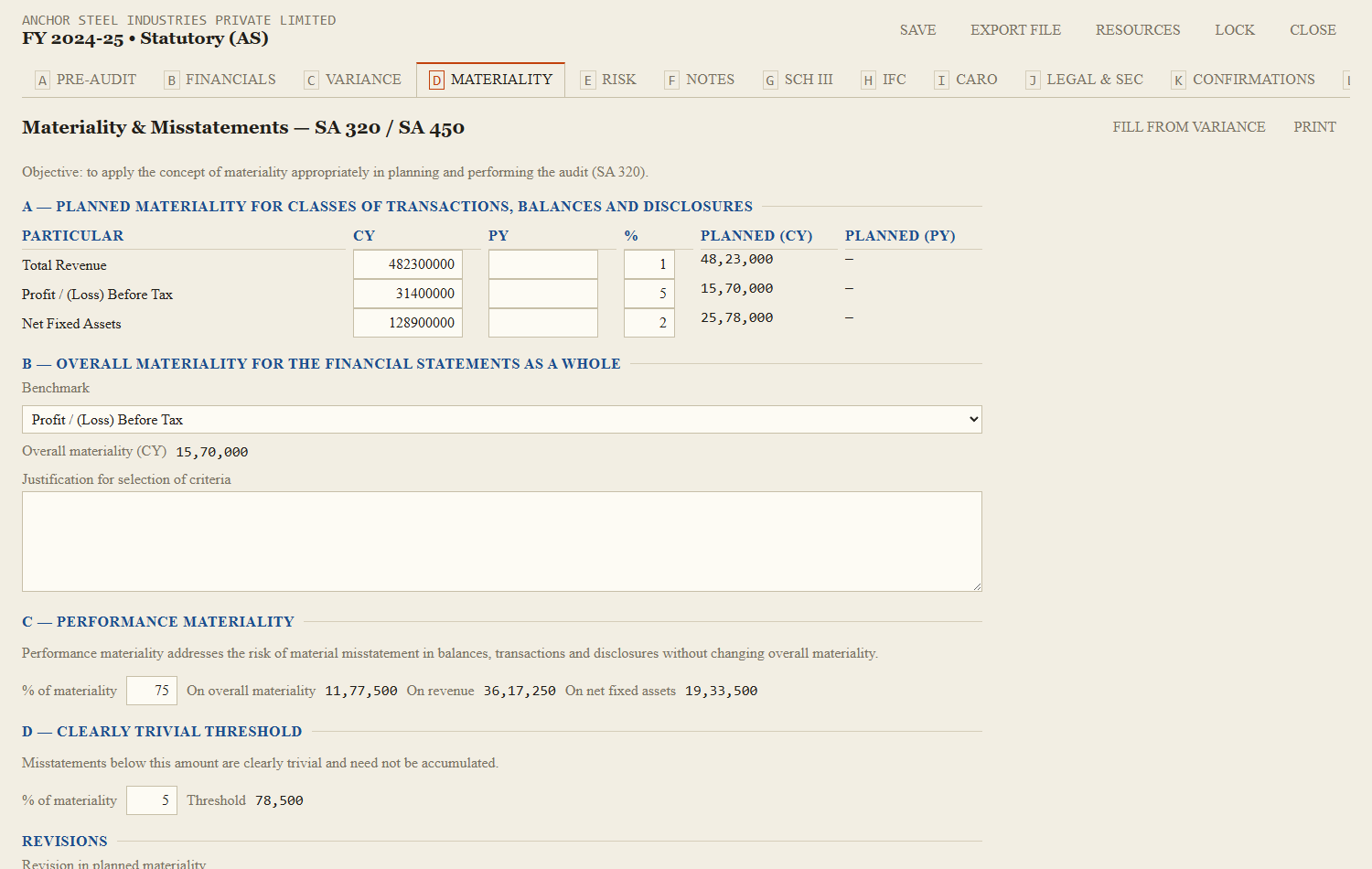Screen dimensions: 1372x869
Task: Click the Net Fixed Assets PY field
Action: pos(543,323)
